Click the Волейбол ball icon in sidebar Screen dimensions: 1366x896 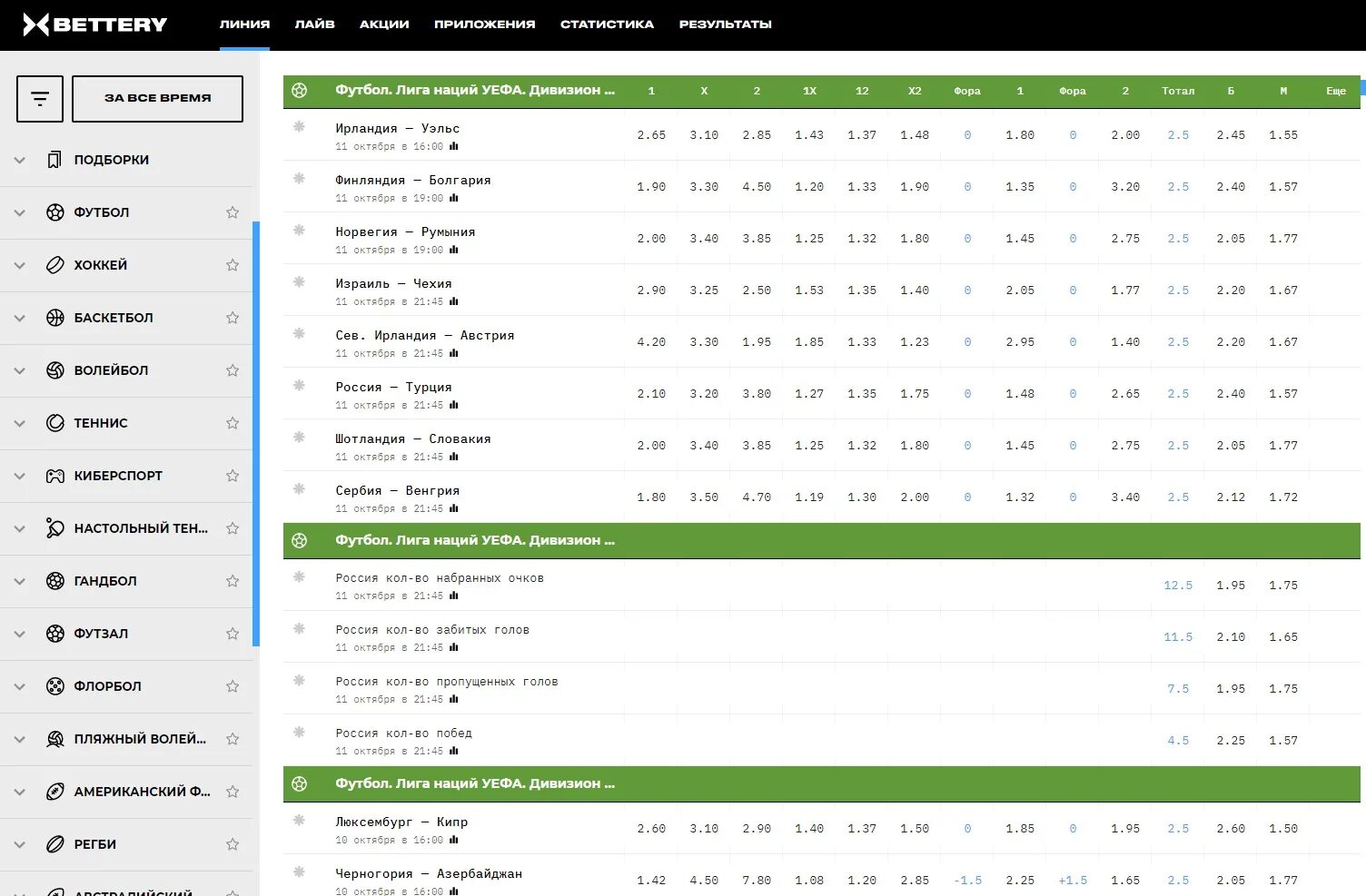click(55, 370)
